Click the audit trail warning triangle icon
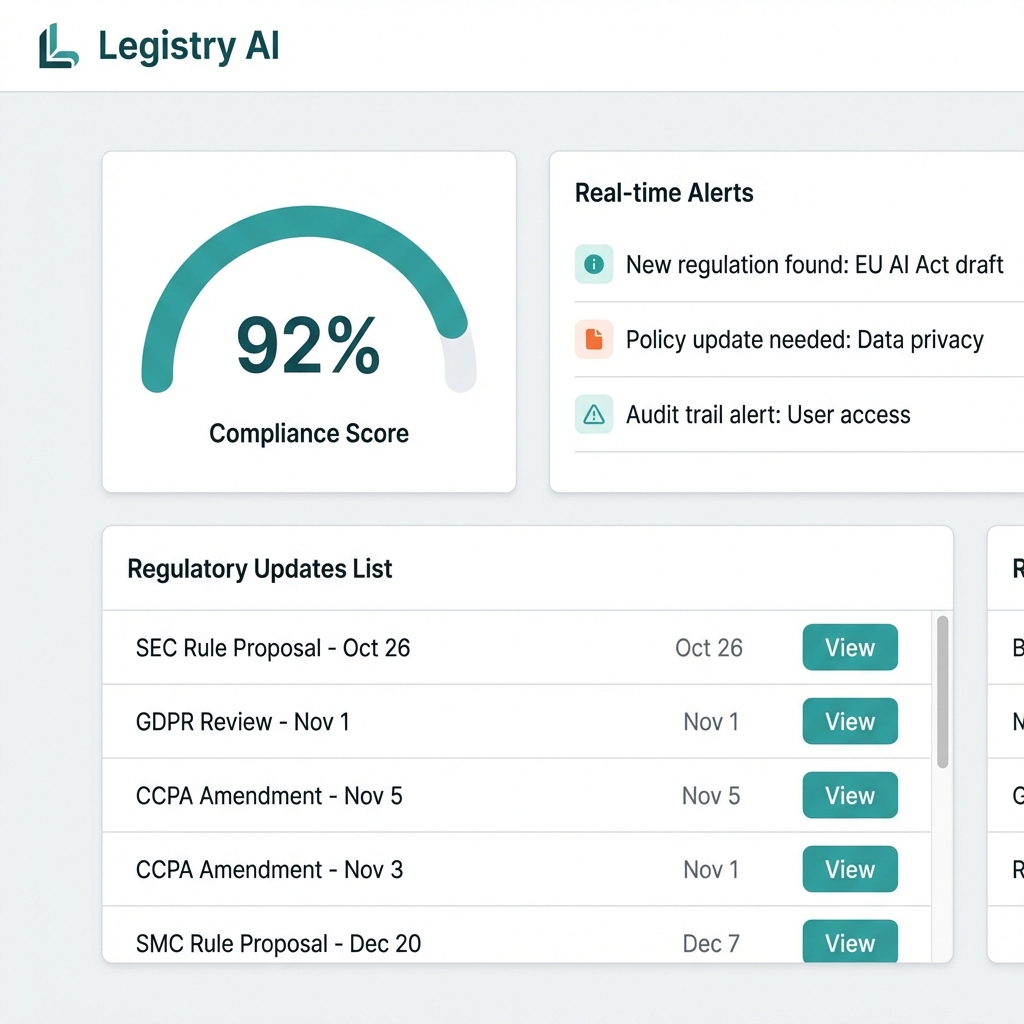 coord(594,414)
